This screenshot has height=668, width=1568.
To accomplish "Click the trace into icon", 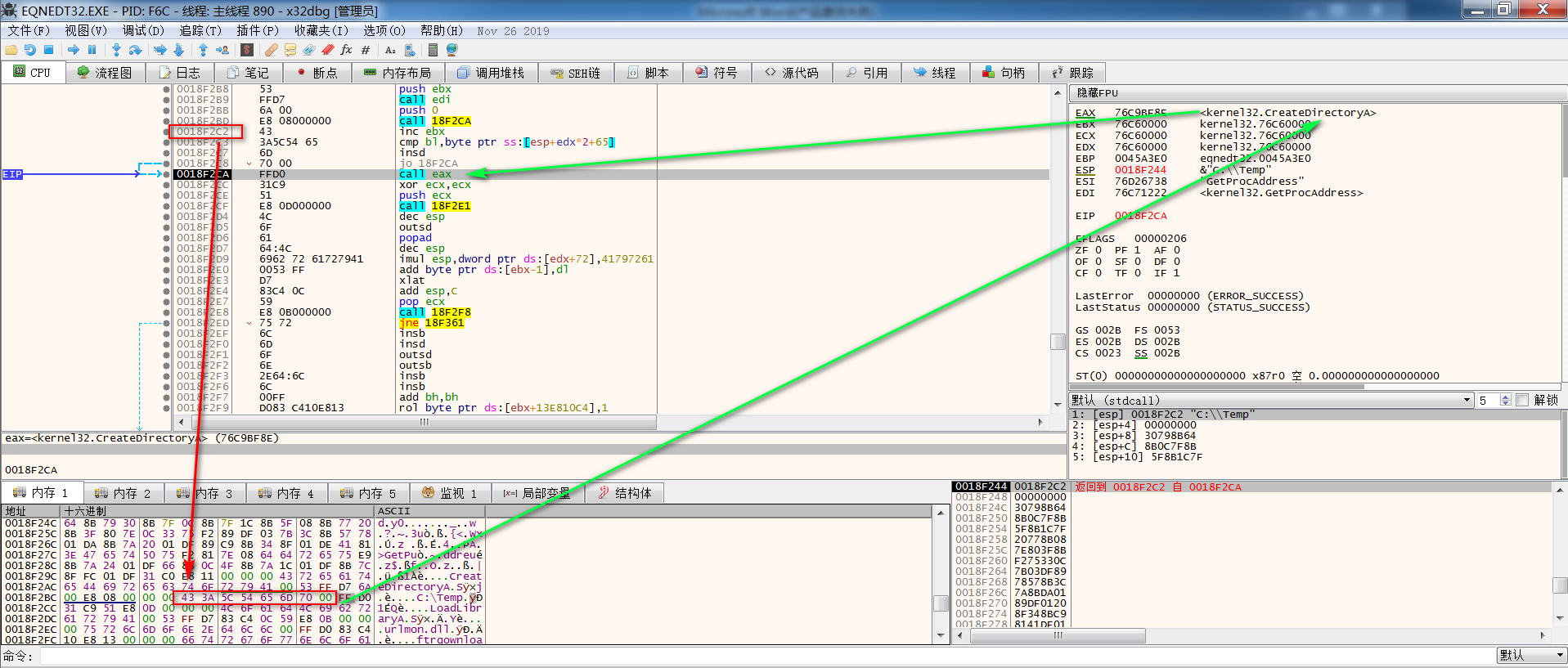I will coord(159,50).
